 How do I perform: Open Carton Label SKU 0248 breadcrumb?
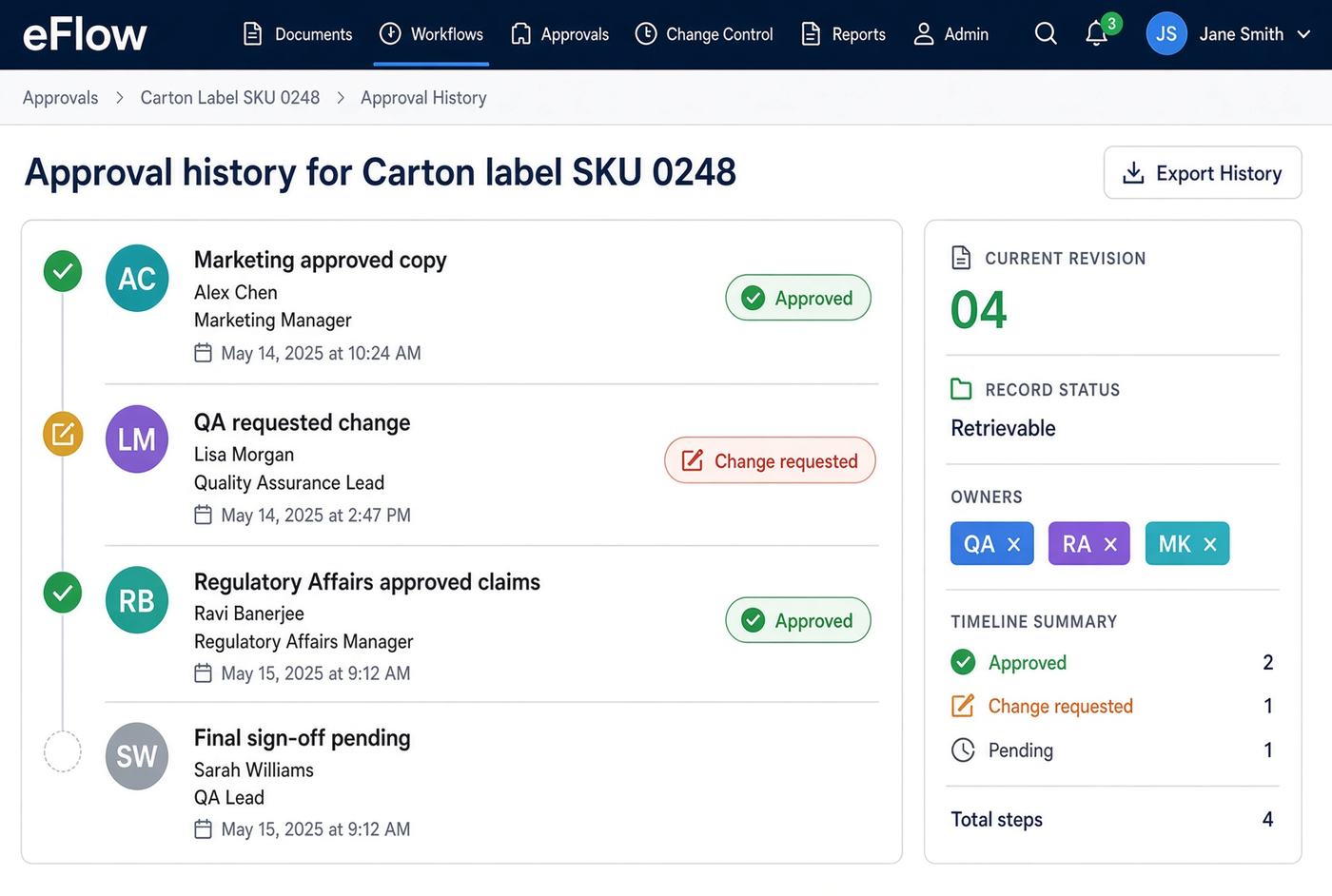pyautogui.click(x=230, y=98)
